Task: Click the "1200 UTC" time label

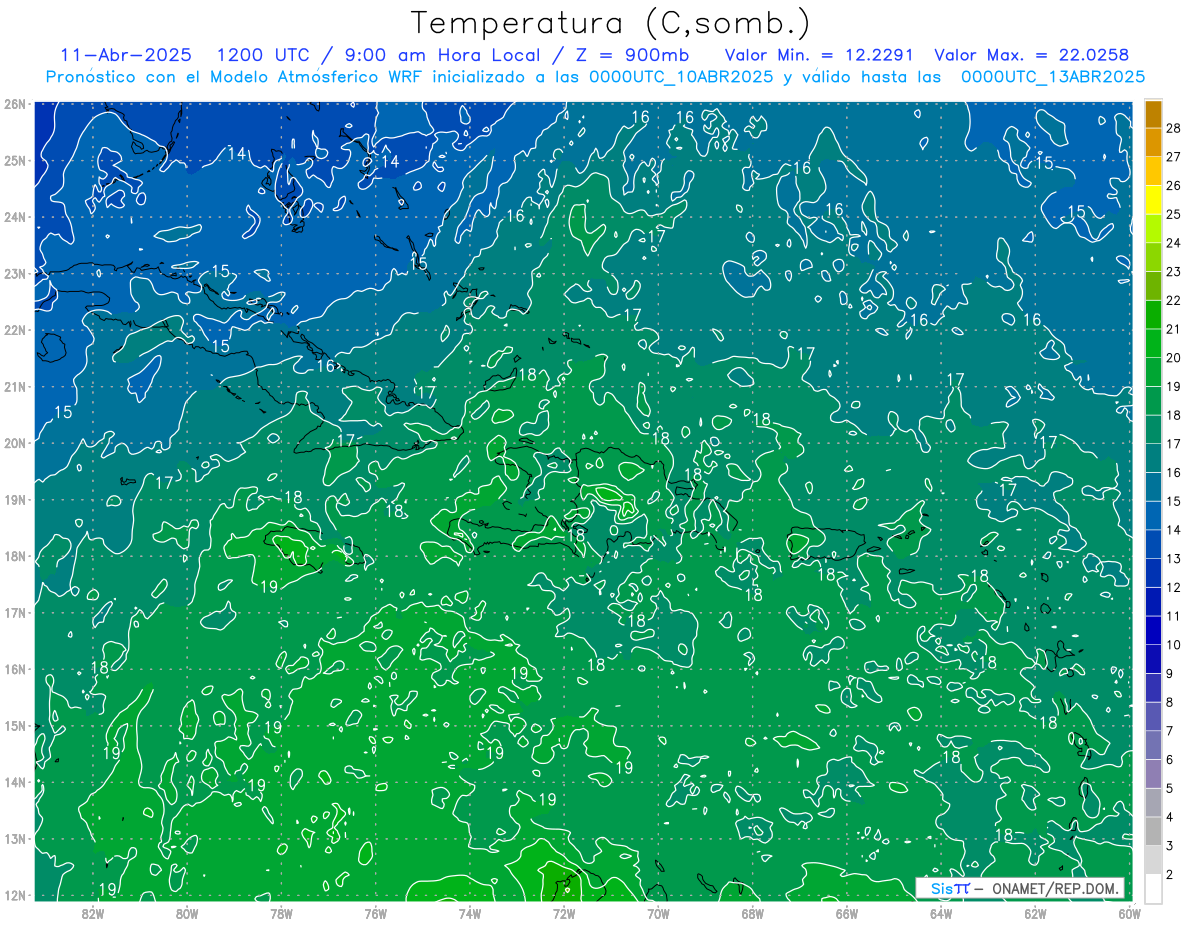Action: (x=263, y=55)
